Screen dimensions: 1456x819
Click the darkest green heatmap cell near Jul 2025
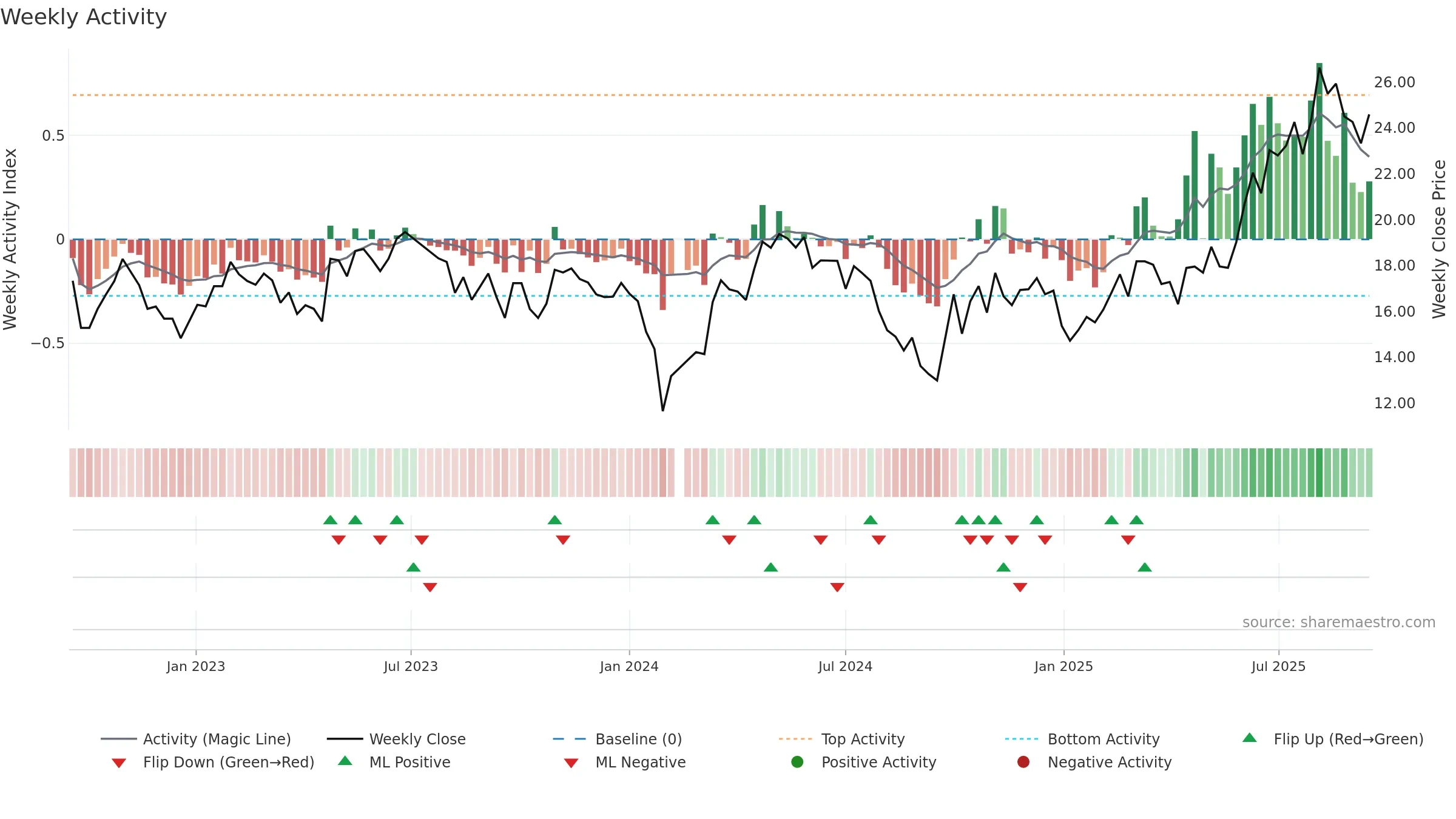(x=1319, y=473)
